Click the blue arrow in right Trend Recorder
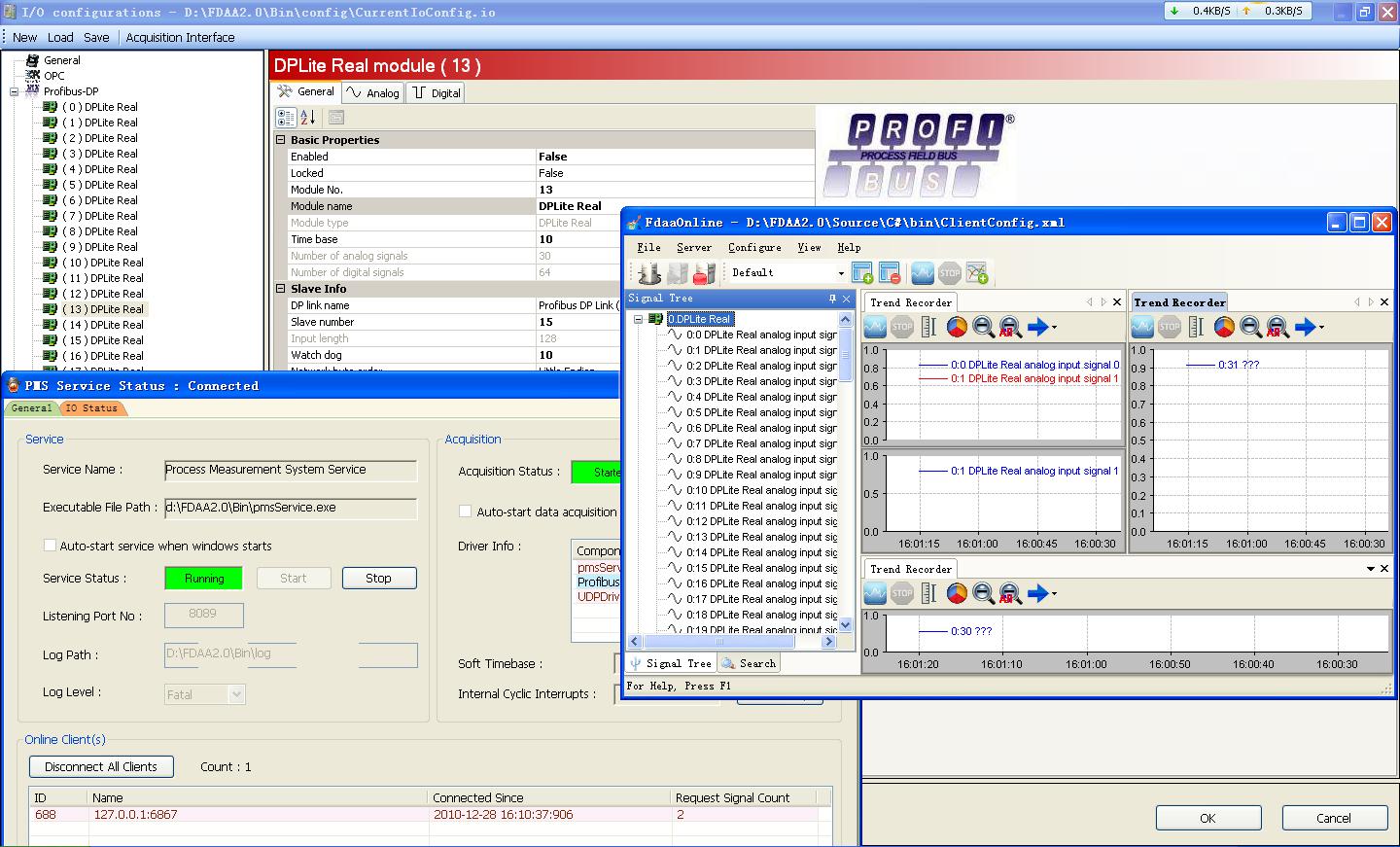The height and width of the screenshot is (847, 1400). click(x=1305, y=327)
